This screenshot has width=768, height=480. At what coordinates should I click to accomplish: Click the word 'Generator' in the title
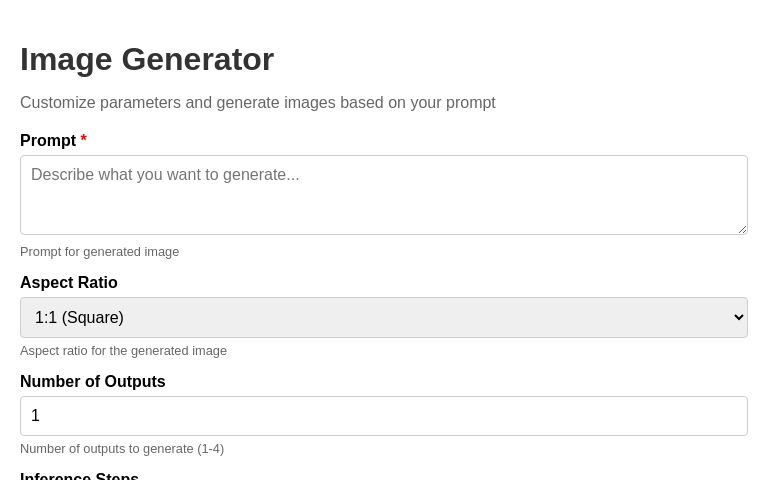[x=198, y=60]
